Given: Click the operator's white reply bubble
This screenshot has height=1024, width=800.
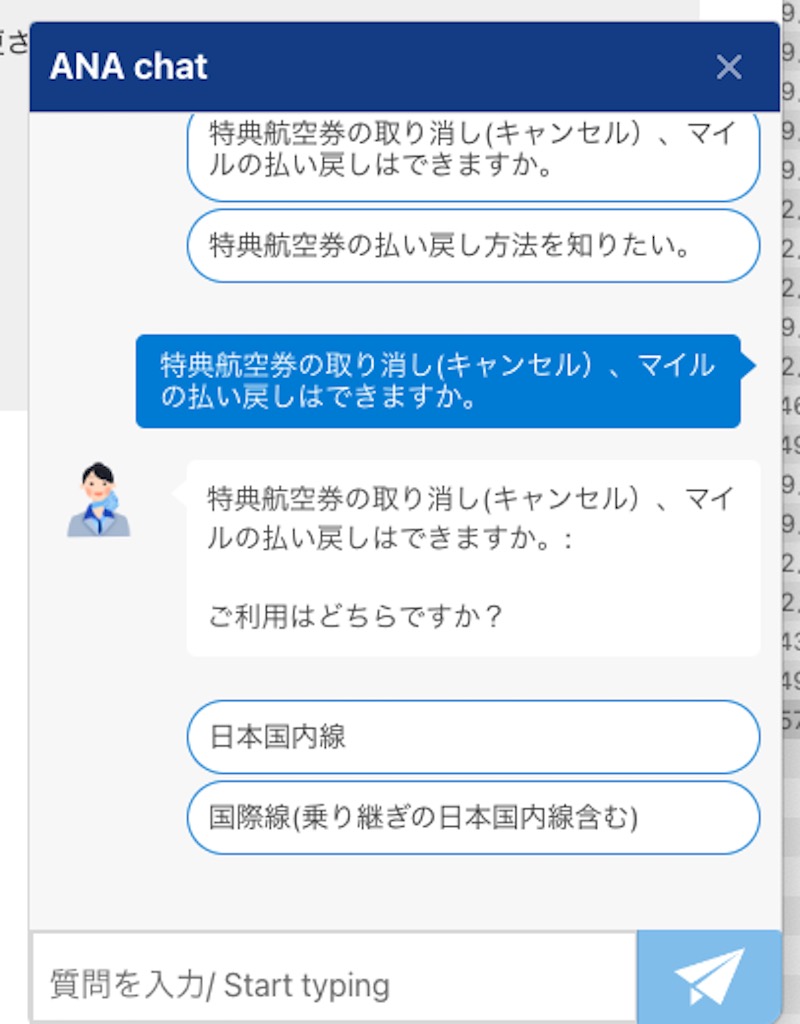Looking at the screenshot, I should (x=473, y=558).
